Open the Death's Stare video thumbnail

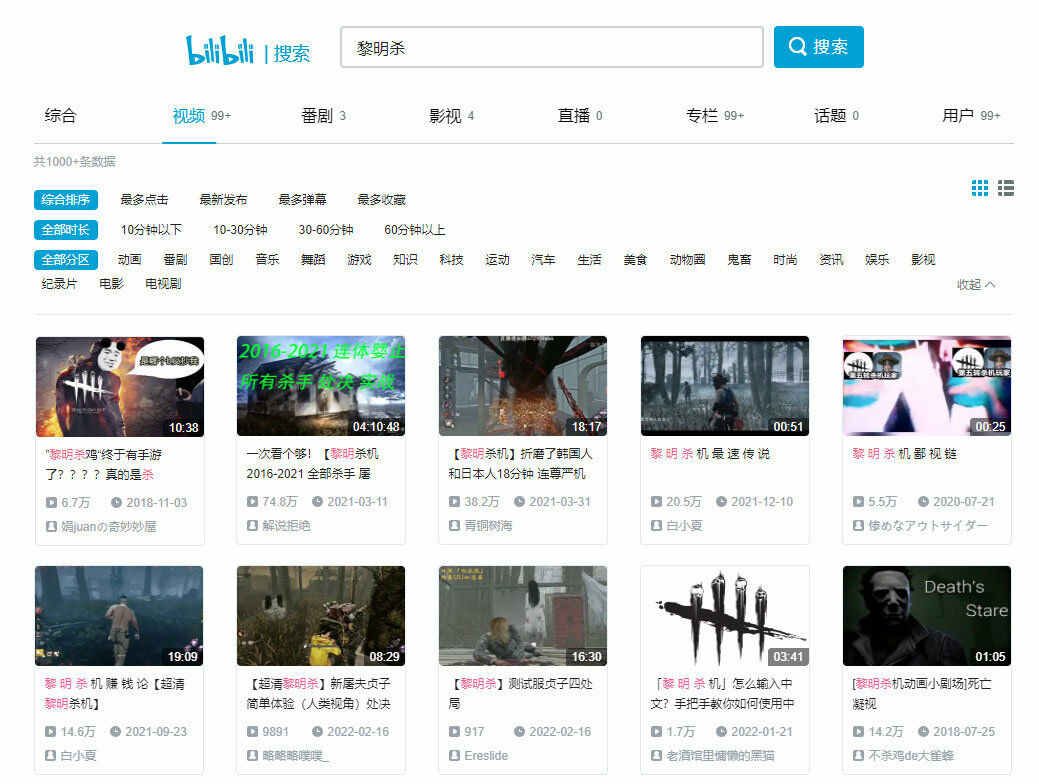926,616
